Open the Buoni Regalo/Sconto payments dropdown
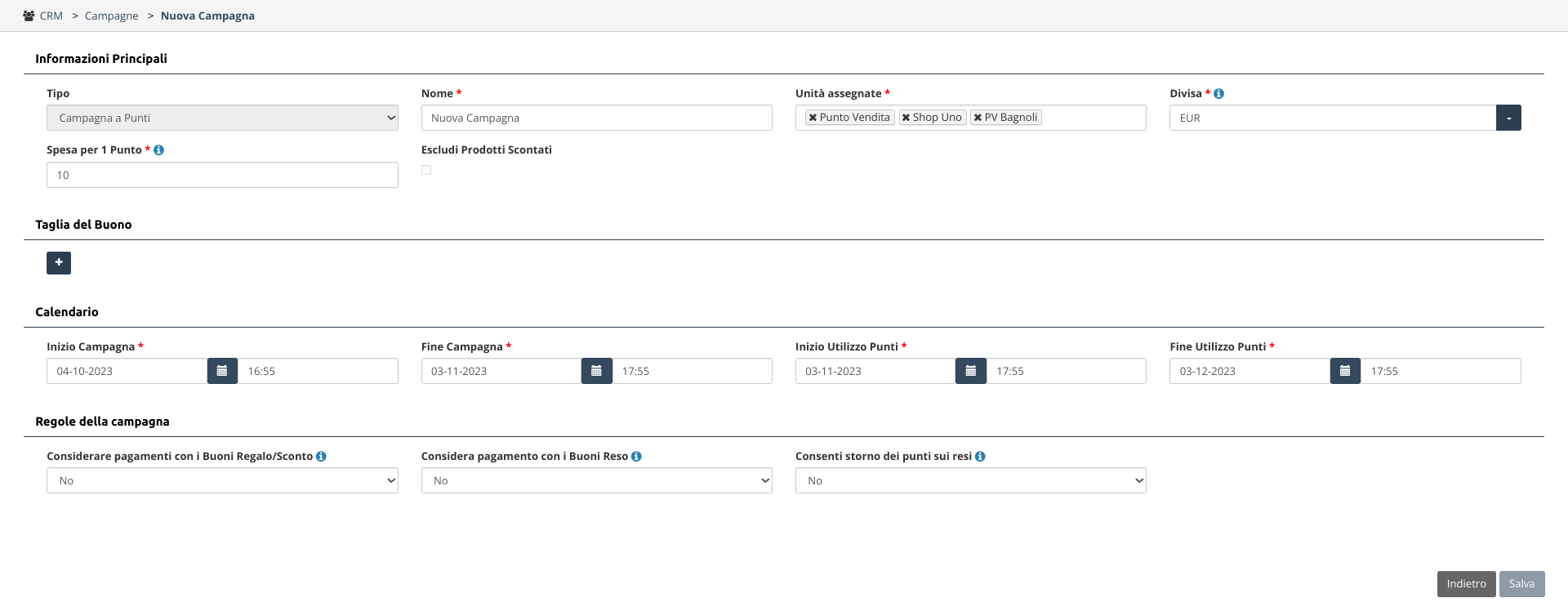1568x616 pixels. [x=222, y=480]
